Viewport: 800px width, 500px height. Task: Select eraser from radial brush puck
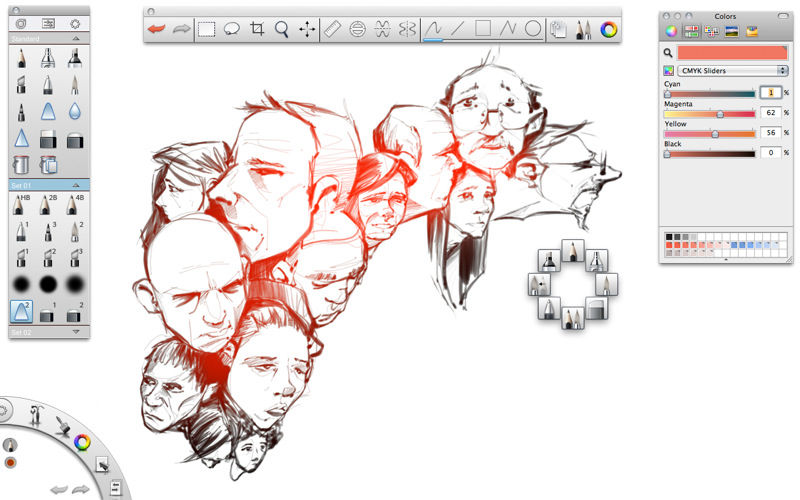tap(596, 308)
